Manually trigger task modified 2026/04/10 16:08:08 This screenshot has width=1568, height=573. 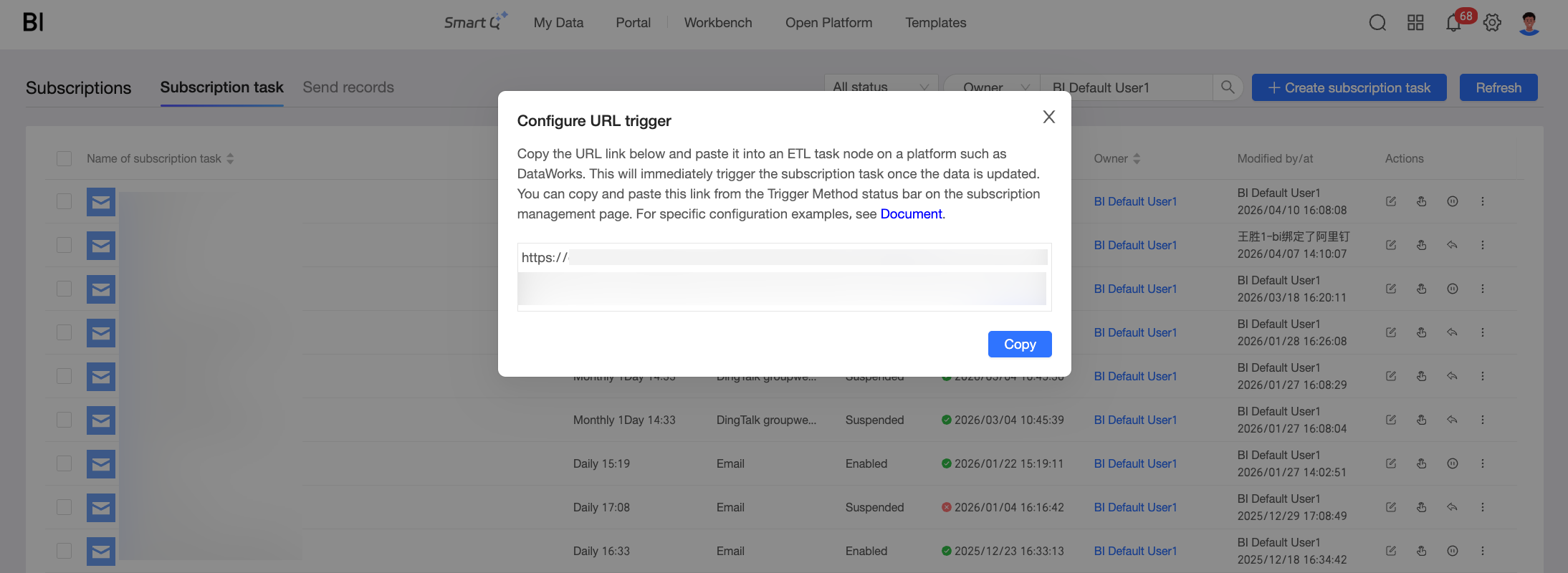coord(1422,201)
